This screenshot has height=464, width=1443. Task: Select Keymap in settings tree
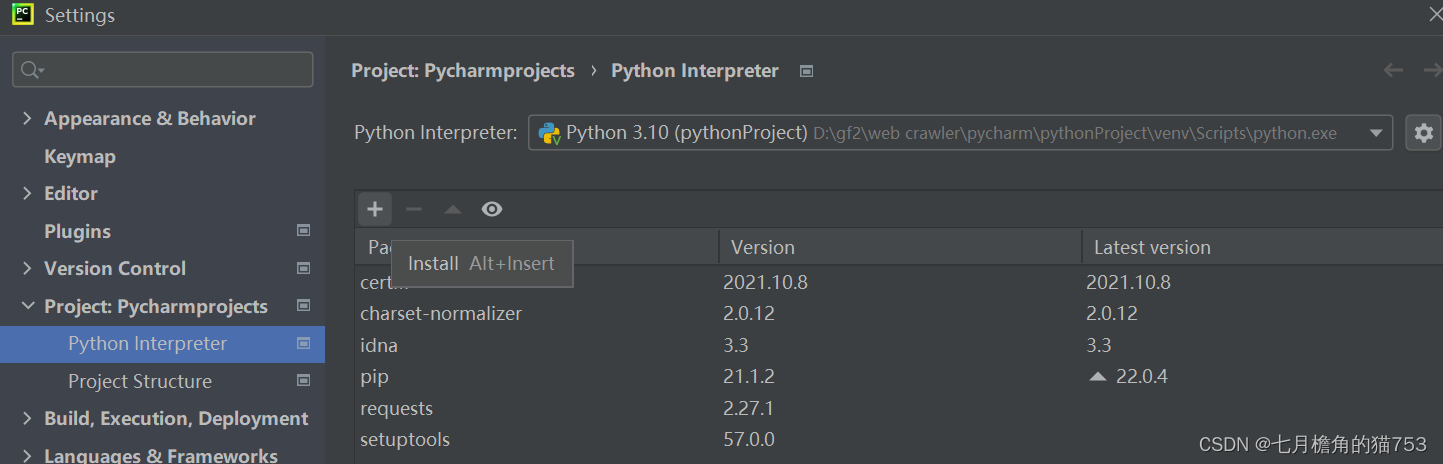point(80,156)
